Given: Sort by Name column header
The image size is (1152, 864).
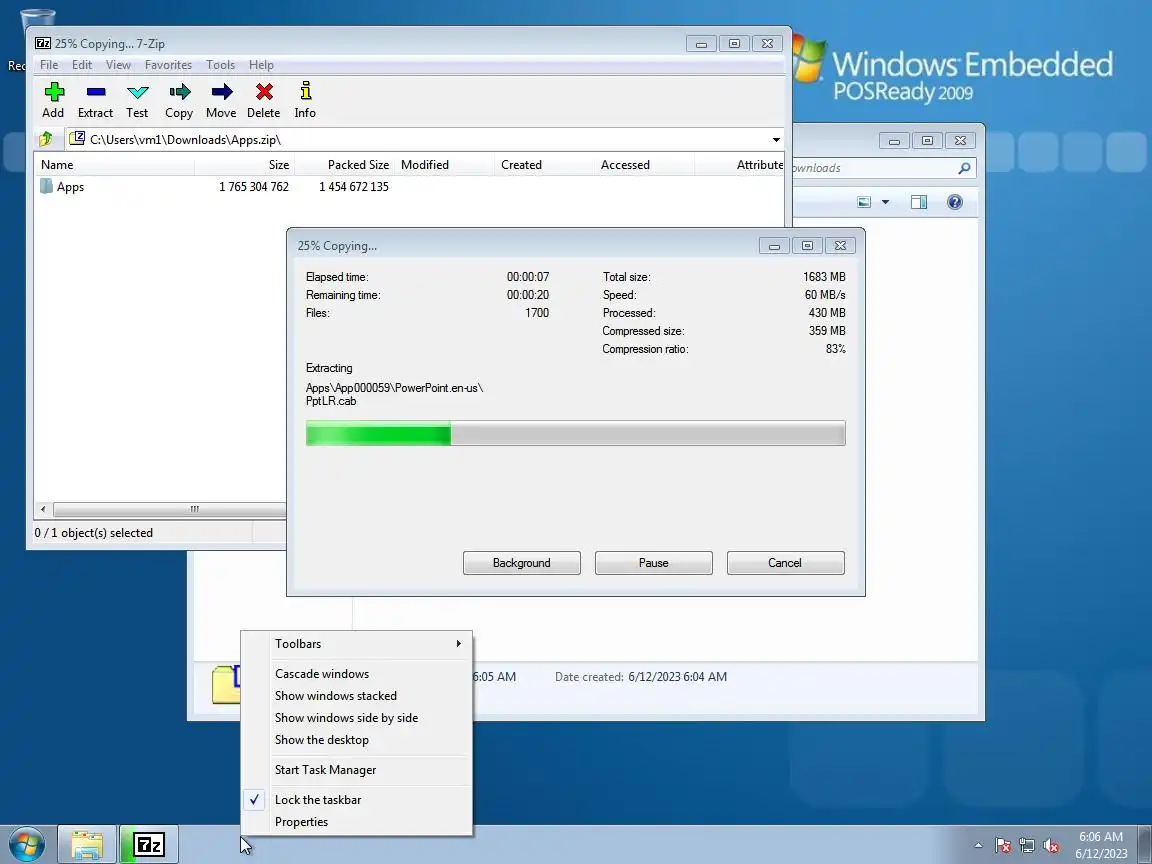Looking at the screenshot, I should [x=114, y=165].
